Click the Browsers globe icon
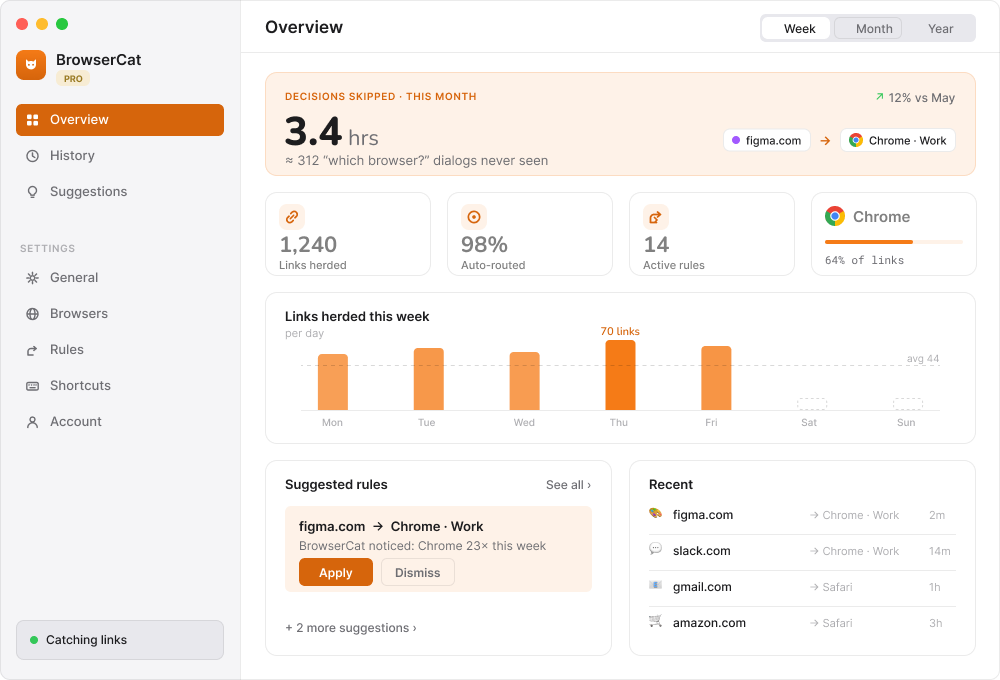Screen dimensions: 1000x680 point(33,314)
